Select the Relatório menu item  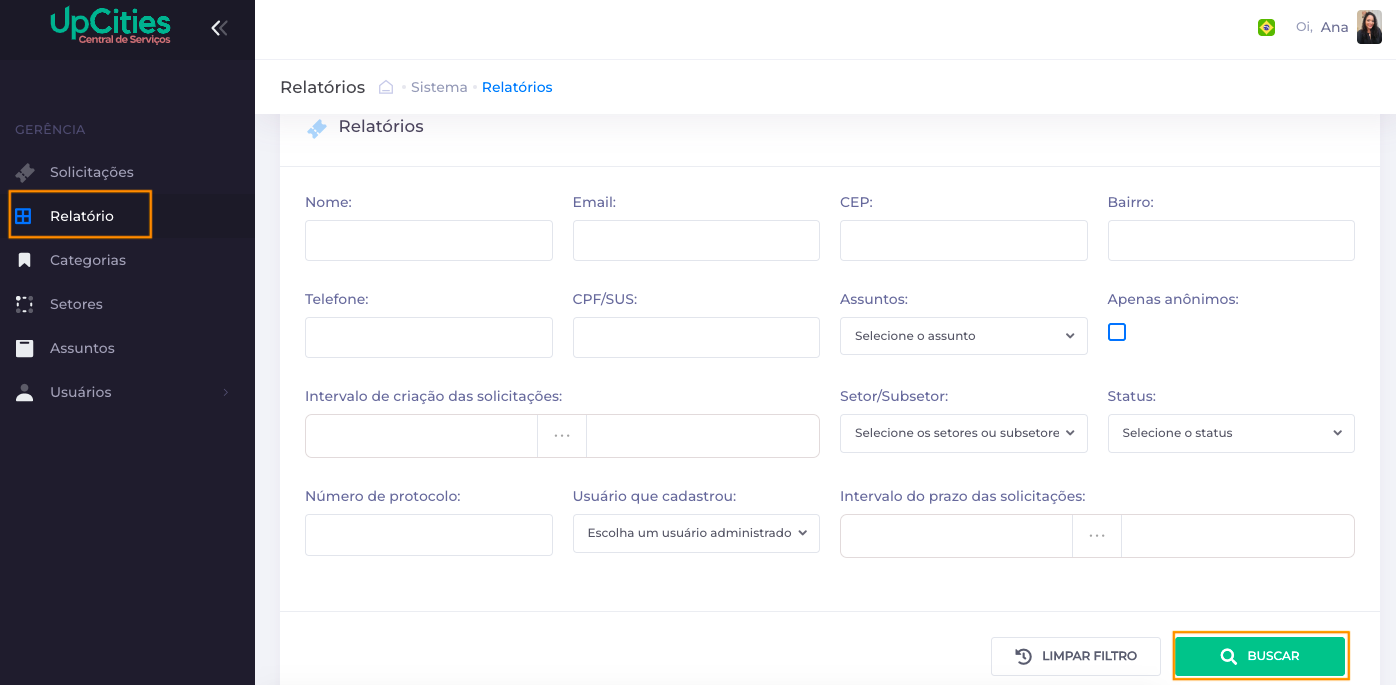(81, 215)
